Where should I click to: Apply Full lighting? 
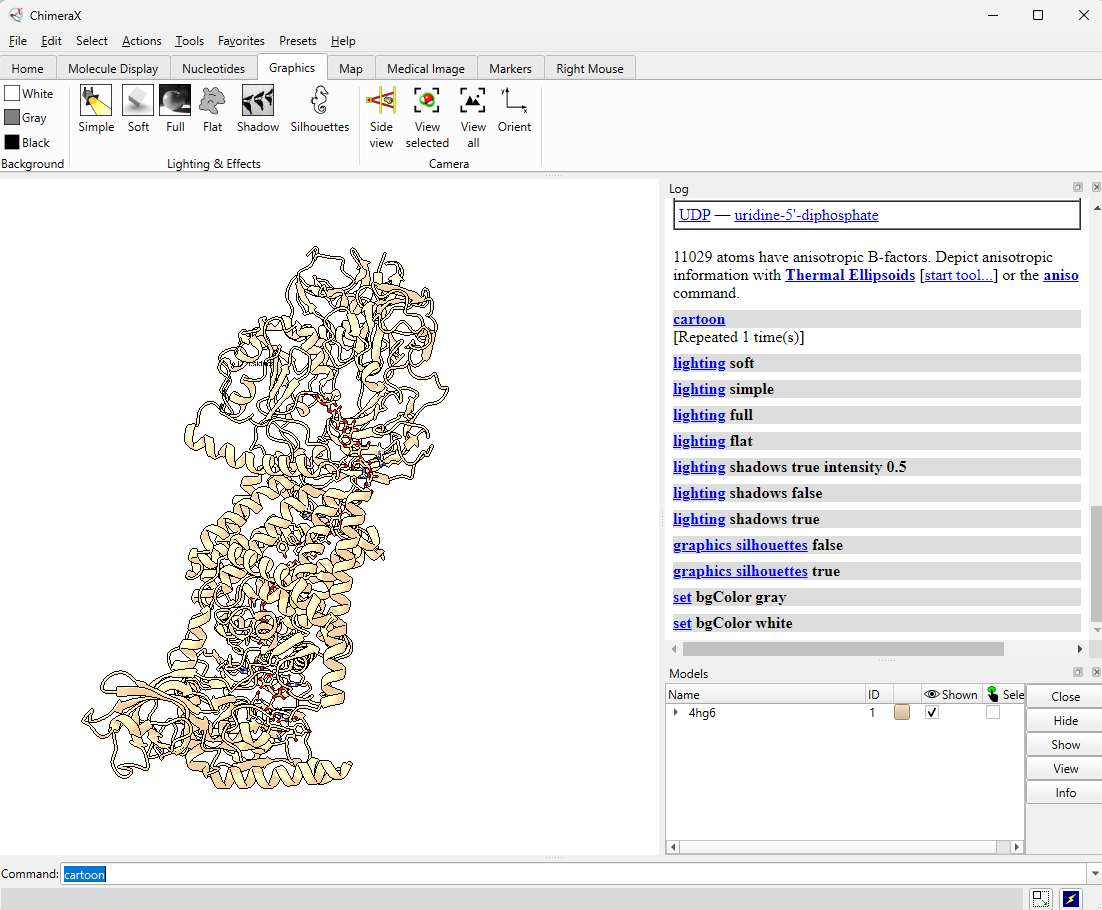coord(175,109)
